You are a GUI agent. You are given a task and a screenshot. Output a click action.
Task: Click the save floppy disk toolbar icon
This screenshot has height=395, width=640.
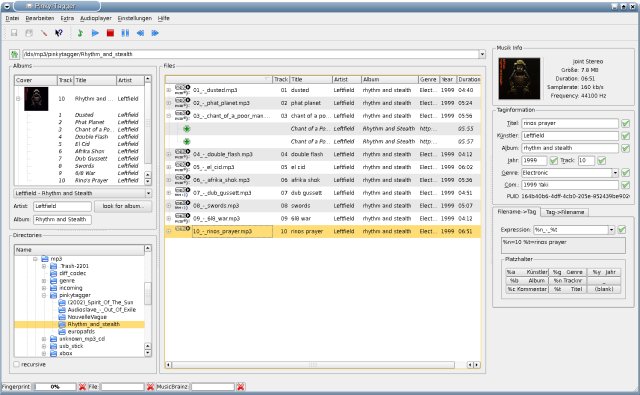tap(14, 33)
